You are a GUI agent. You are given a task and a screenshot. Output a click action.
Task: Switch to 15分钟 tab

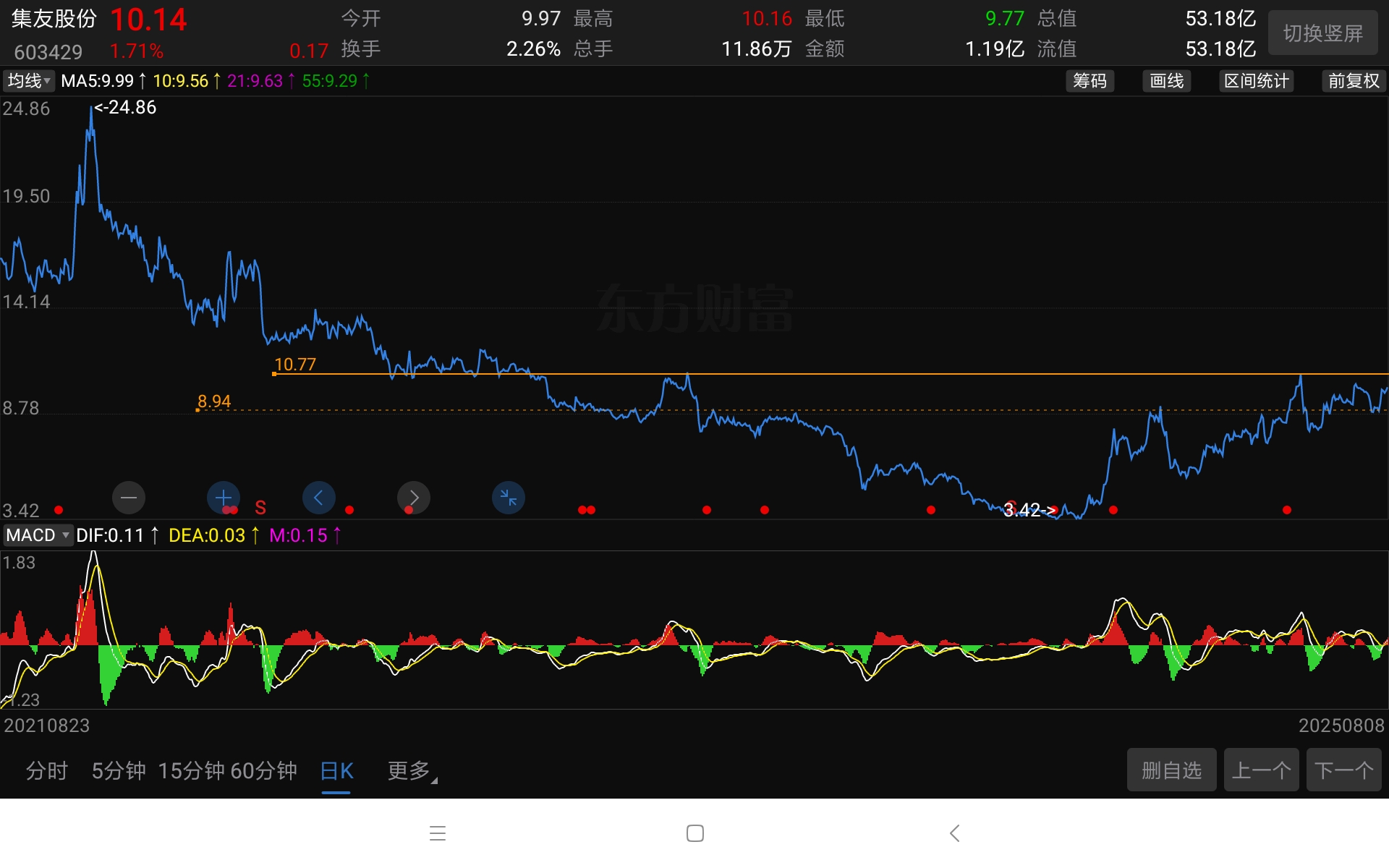click(191, 771)
